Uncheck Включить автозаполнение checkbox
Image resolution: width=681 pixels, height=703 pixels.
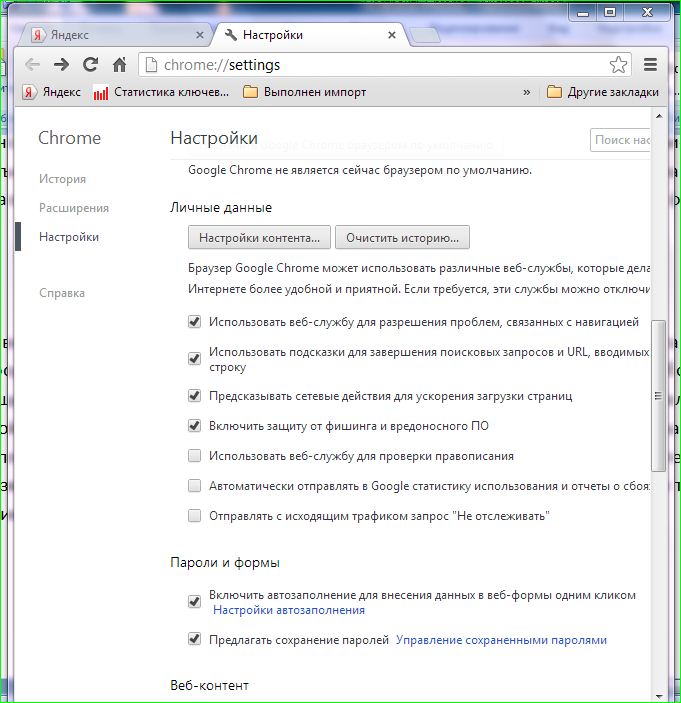tap(194, 602)
